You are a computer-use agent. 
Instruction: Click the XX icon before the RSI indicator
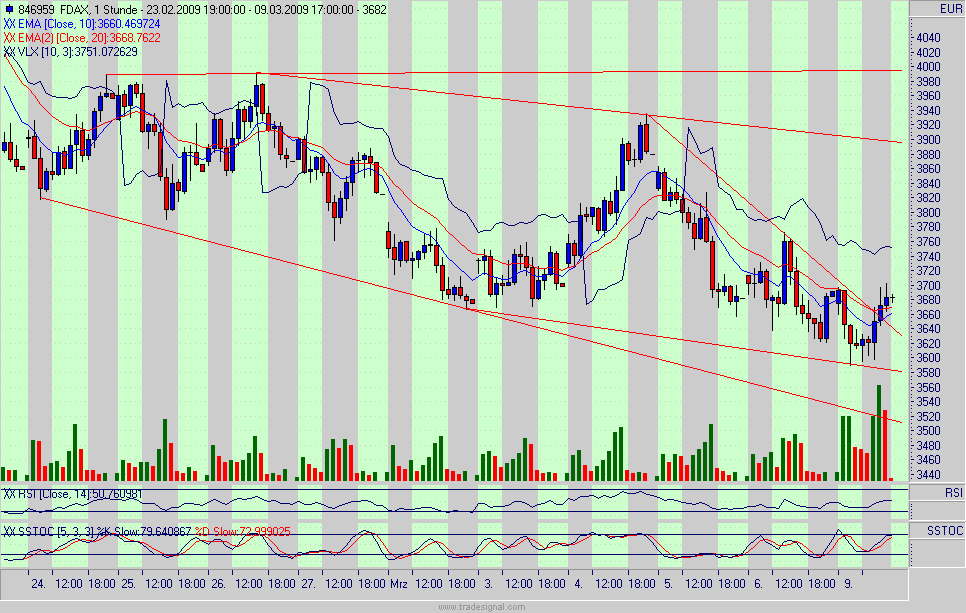pyautogui.click(x=9, y=493)
